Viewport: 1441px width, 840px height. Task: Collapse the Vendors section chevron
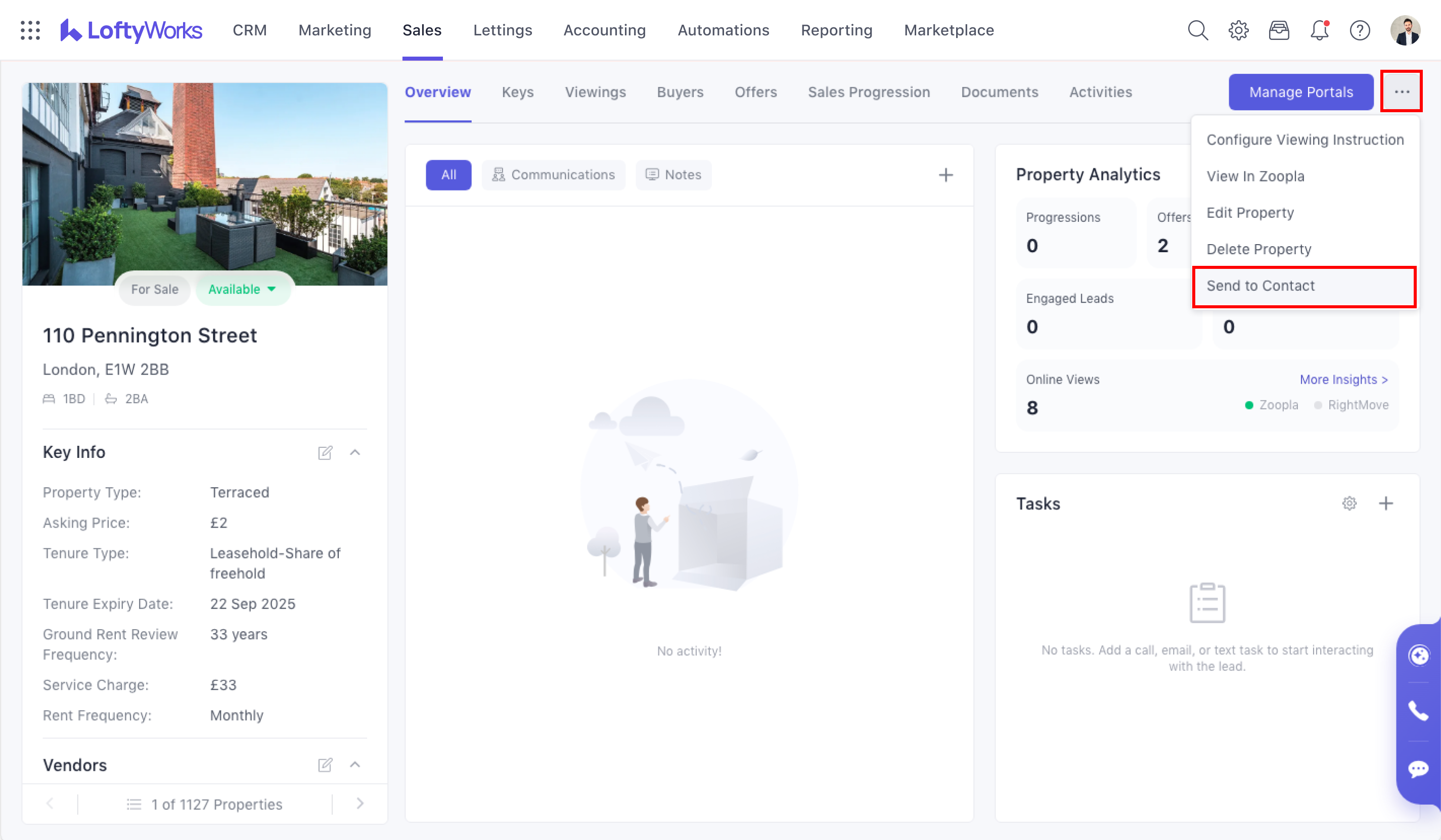tap(355, 765)
